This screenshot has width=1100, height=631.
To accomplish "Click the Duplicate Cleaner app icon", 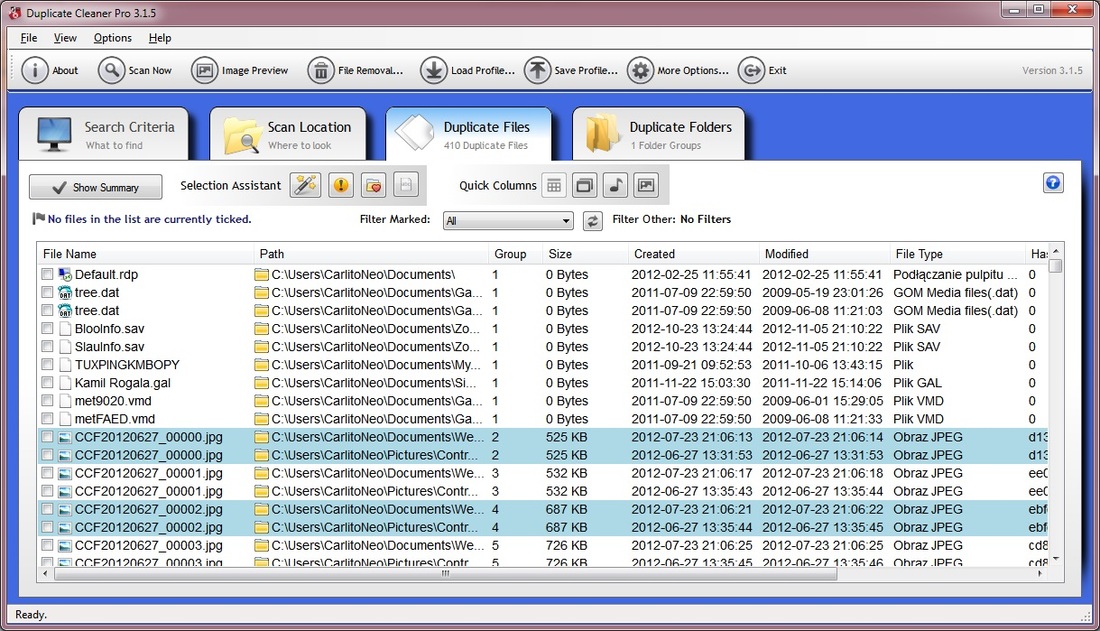I will click(15, 13).
